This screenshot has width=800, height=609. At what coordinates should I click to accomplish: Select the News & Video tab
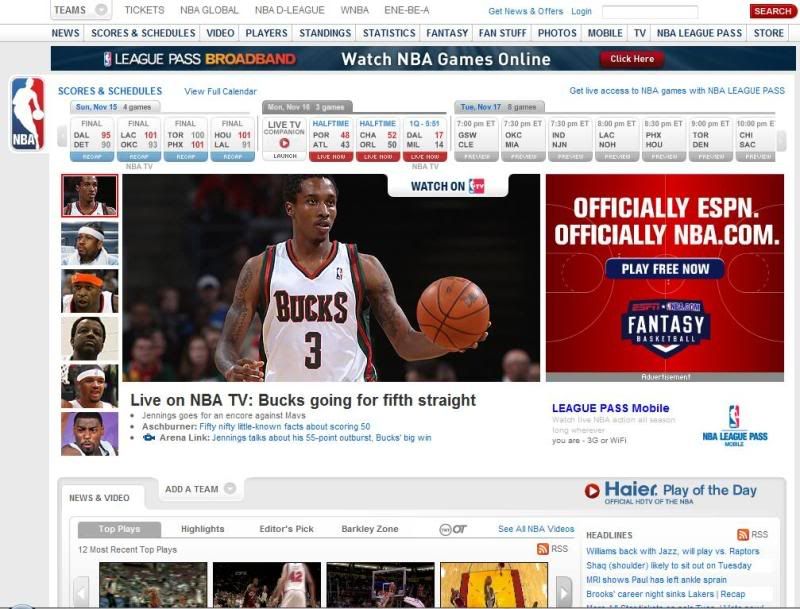coord(99,498)
